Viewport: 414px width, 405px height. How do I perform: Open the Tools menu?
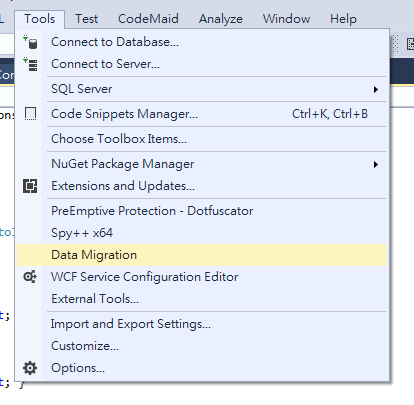[x=39, y=19]
